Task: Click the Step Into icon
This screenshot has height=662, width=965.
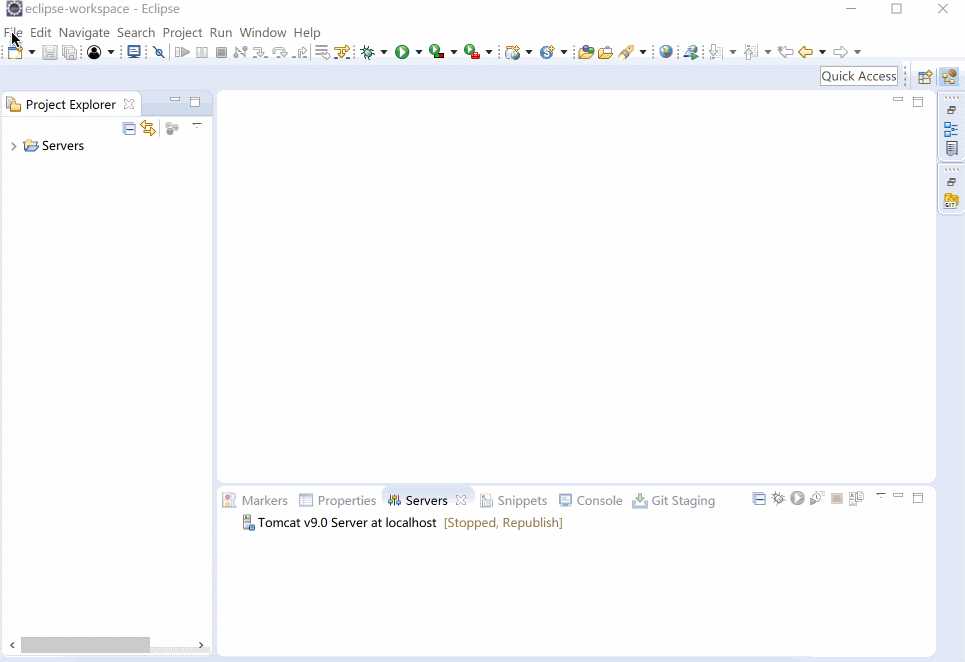Action: [260, 52]
